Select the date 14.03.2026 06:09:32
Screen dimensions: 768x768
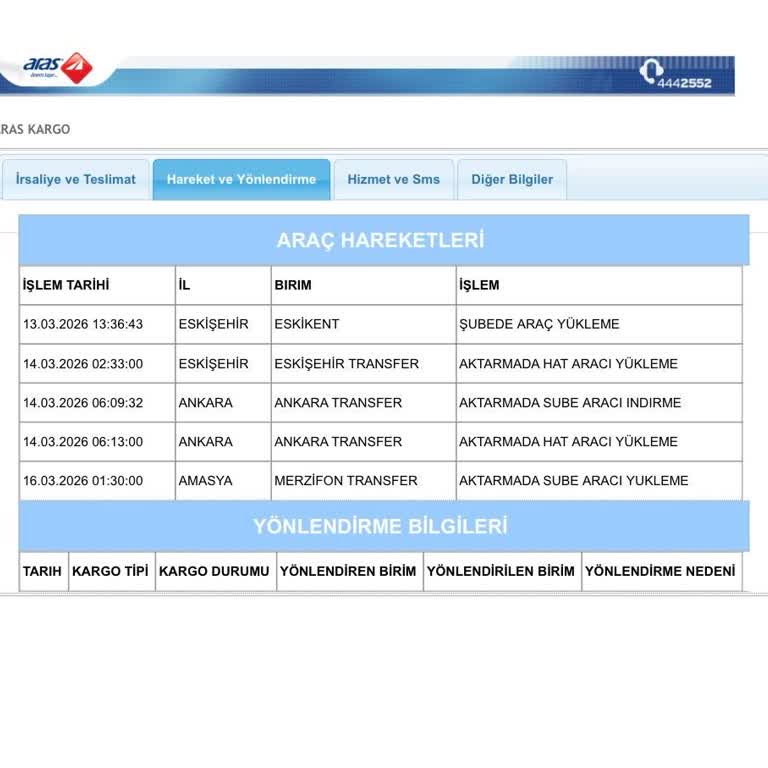(x=83, y=403)
